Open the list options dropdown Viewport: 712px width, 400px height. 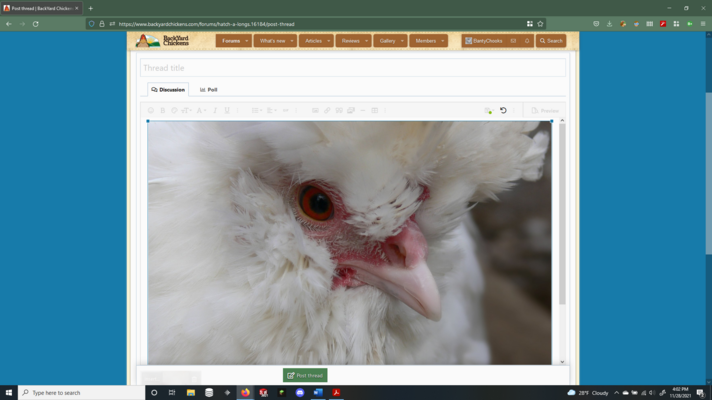257,110
